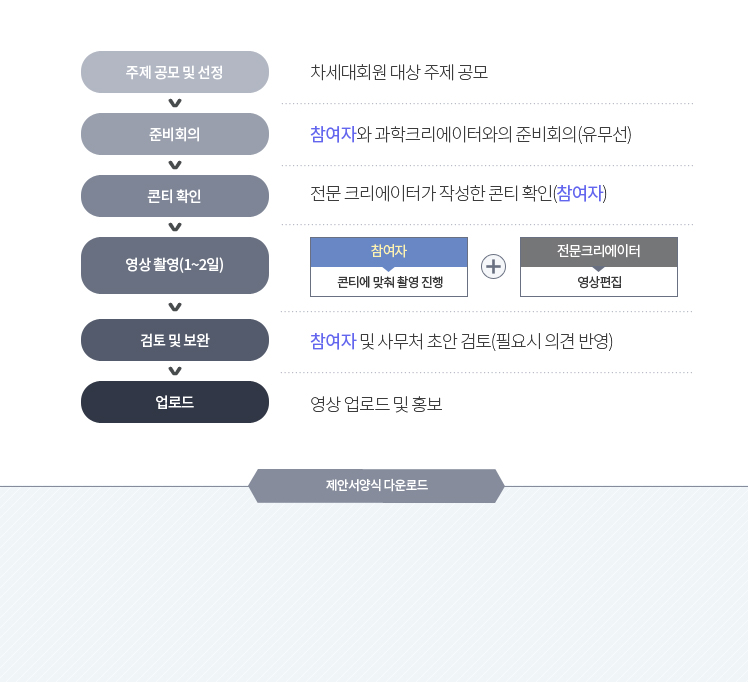
Task: Click the 영상편집 box
Action: [599, 282]
